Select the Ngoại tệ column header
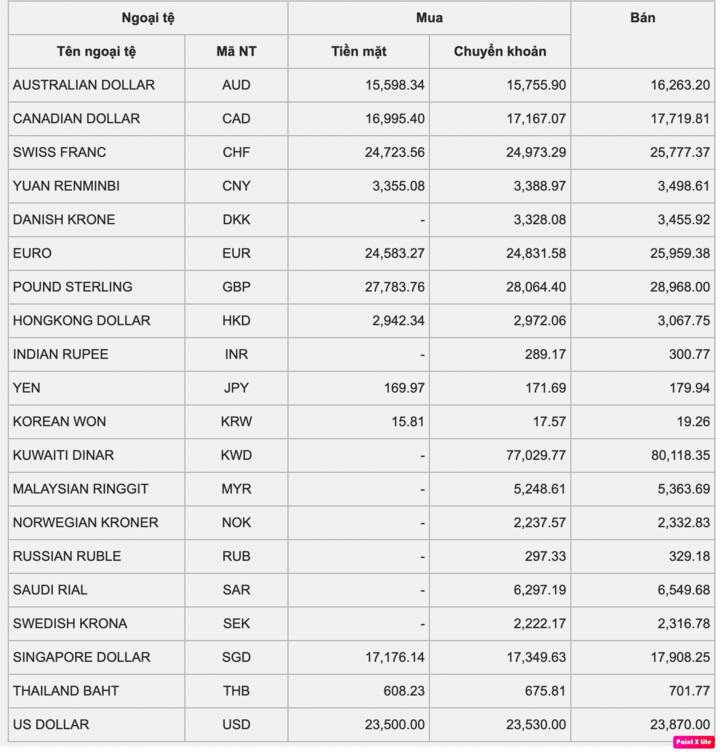Image resolution: width=720 pixels, height=753 pixels. 148,18
